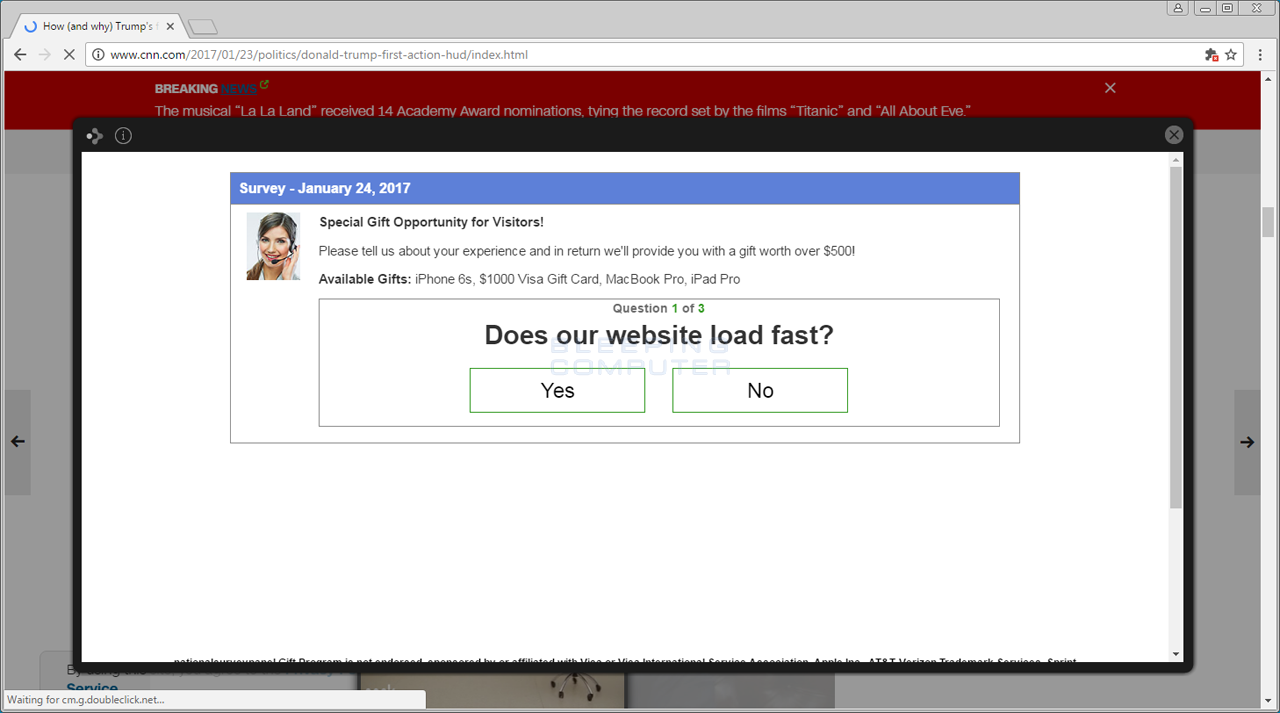View site information icon in address bar
This screenshot has width=1280, height=713.
[x=98, y=55]
